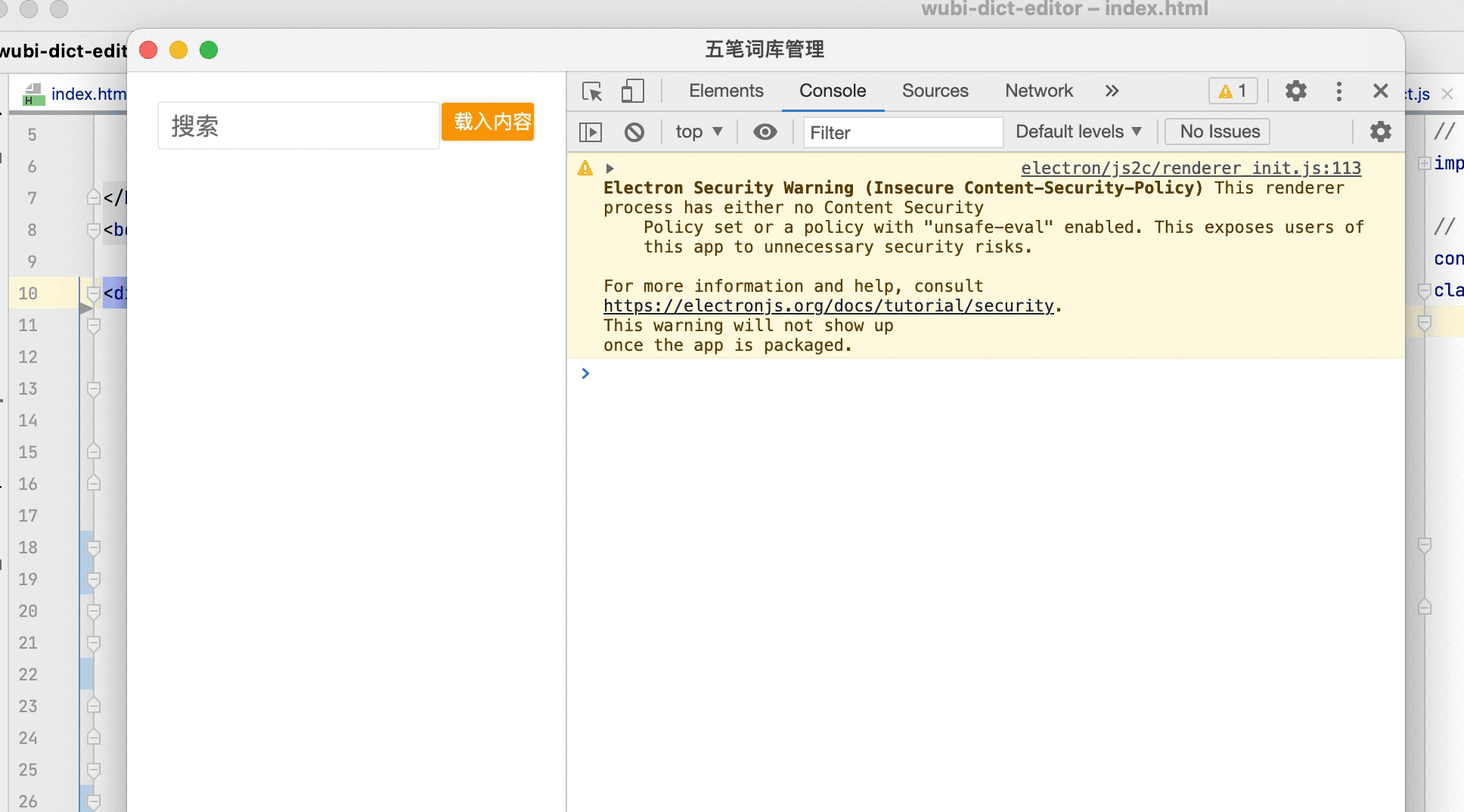The width and height of the screenshot is (1464, 812).
Task: Toggle the device toolbar icon
Action: click(632, 91)
